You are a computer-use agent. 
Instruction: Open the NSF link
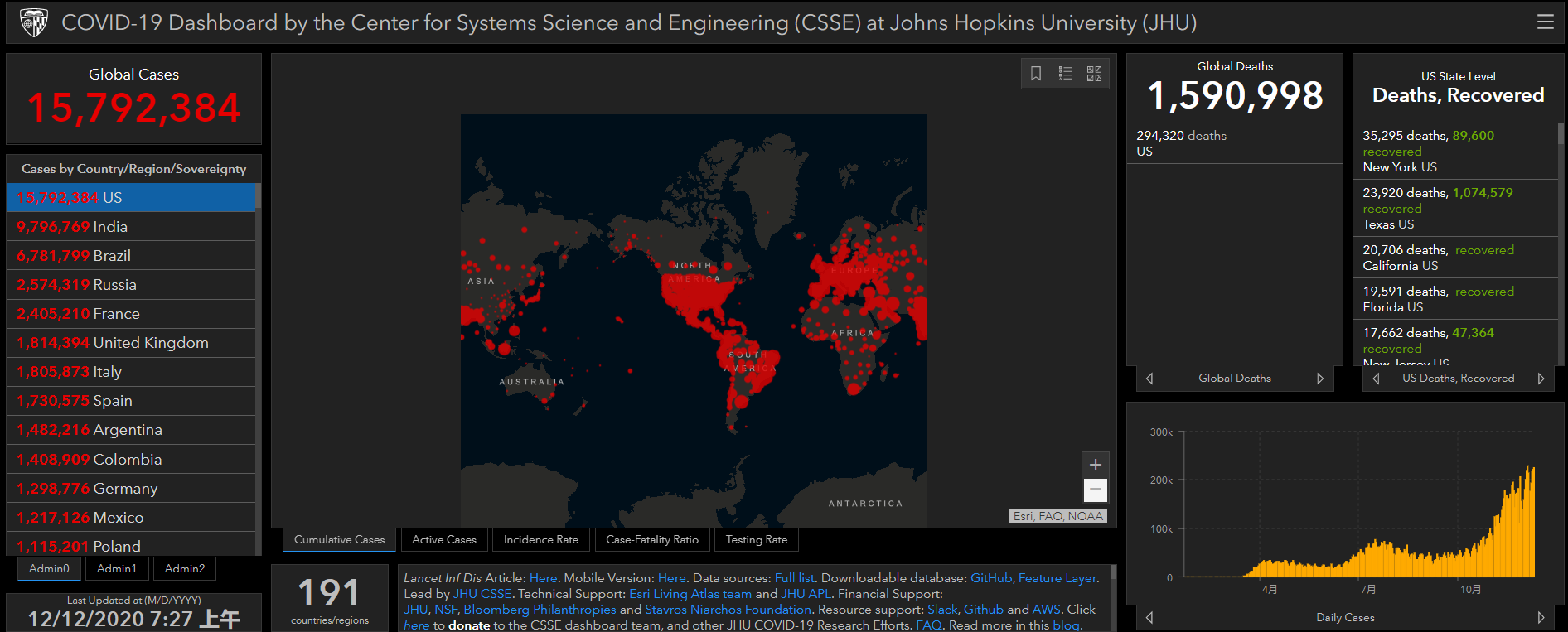tap(445, 610)
